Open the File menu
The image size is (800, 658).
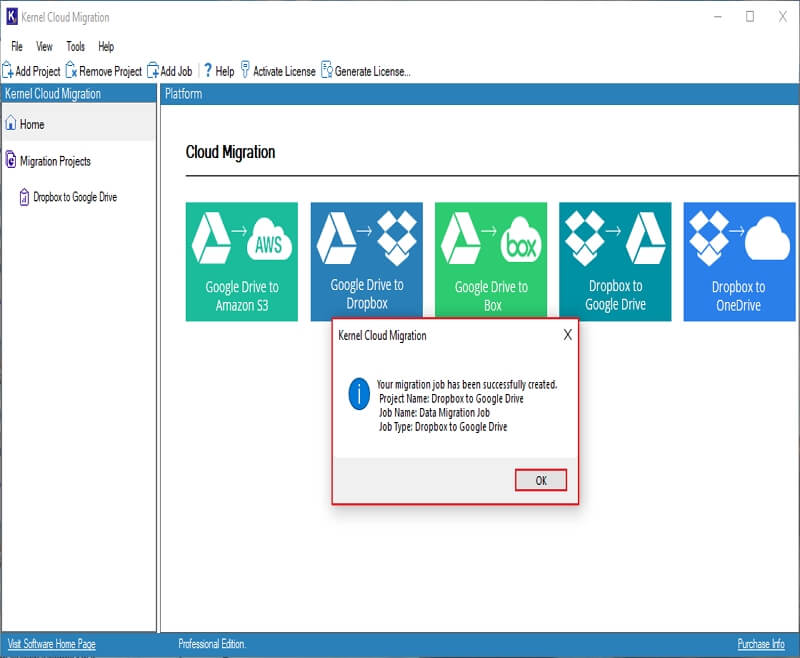tap(17, 46)
